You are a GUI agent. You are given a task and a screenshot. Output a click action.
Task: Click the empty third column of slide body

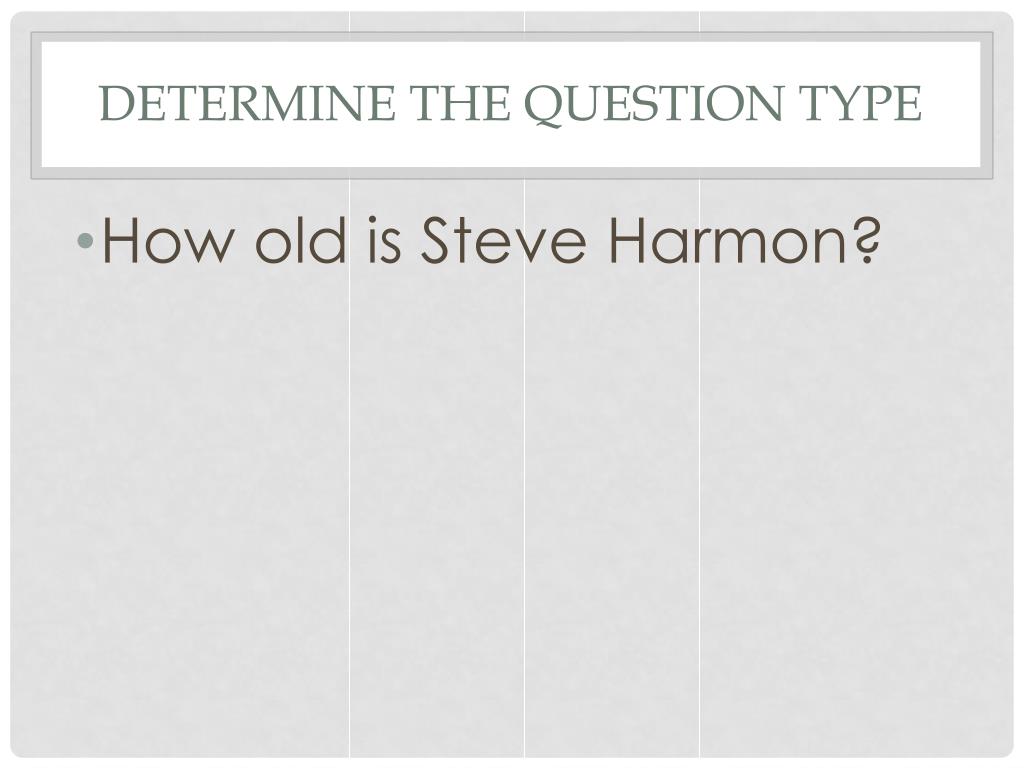(612, 509)
